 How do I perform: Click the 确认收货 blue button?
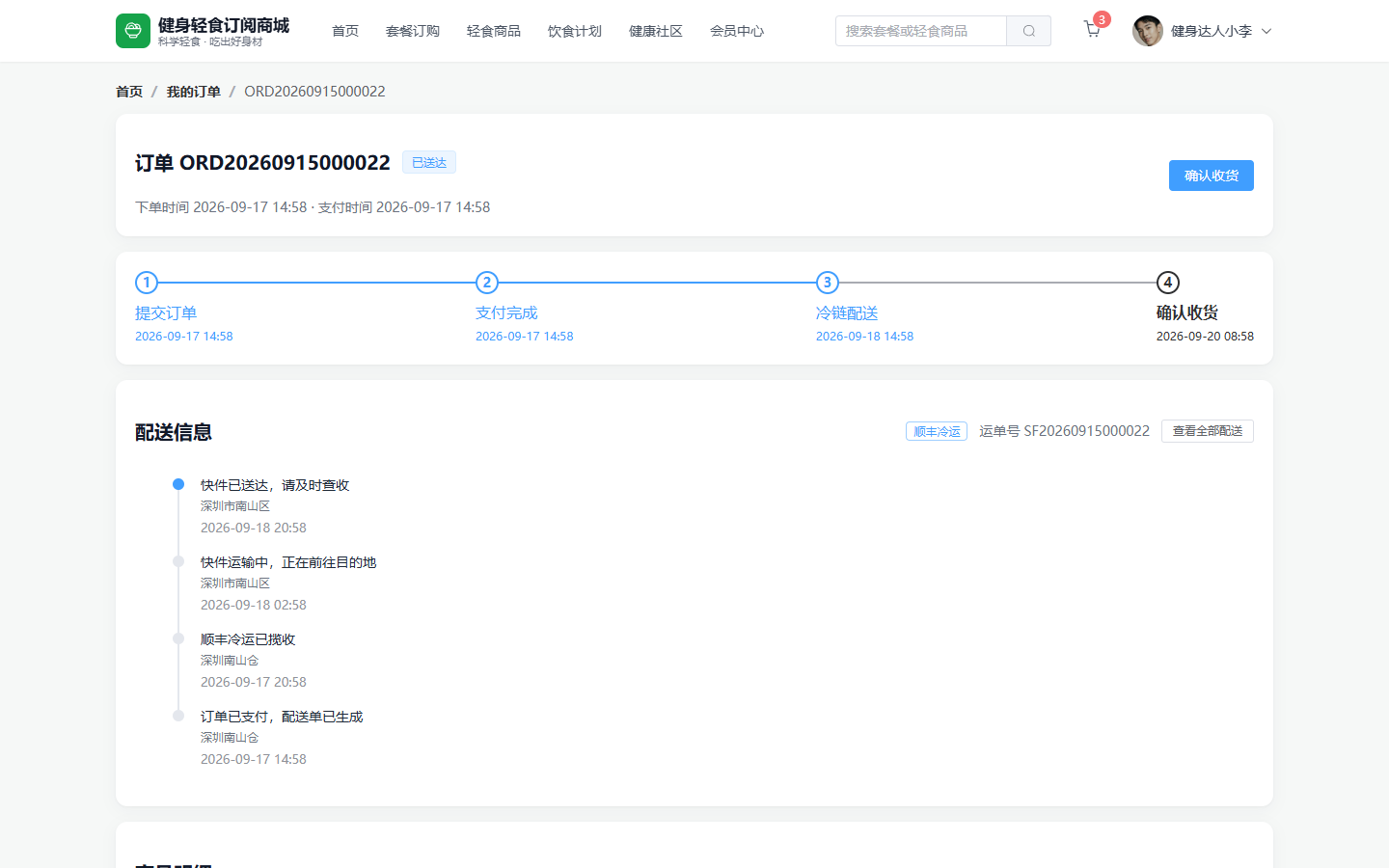point(1212,176)
